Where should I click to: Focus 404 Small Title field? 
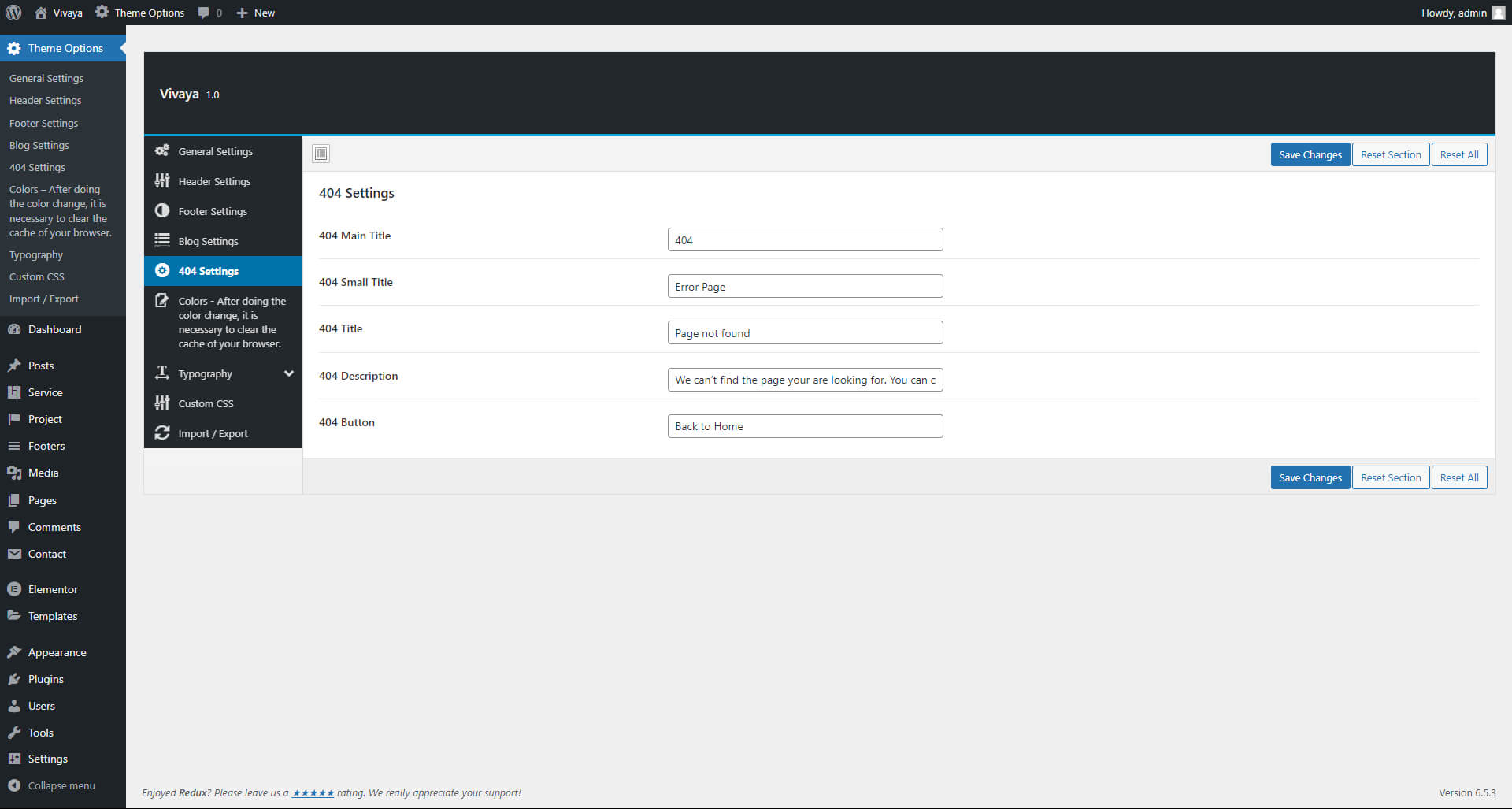point(805,286)
